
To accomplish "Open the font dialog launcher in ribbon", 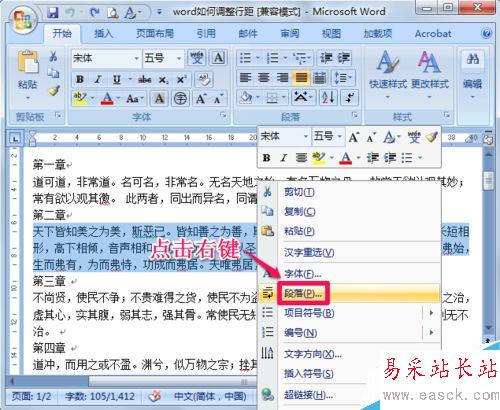I will (x=223, y=115).
